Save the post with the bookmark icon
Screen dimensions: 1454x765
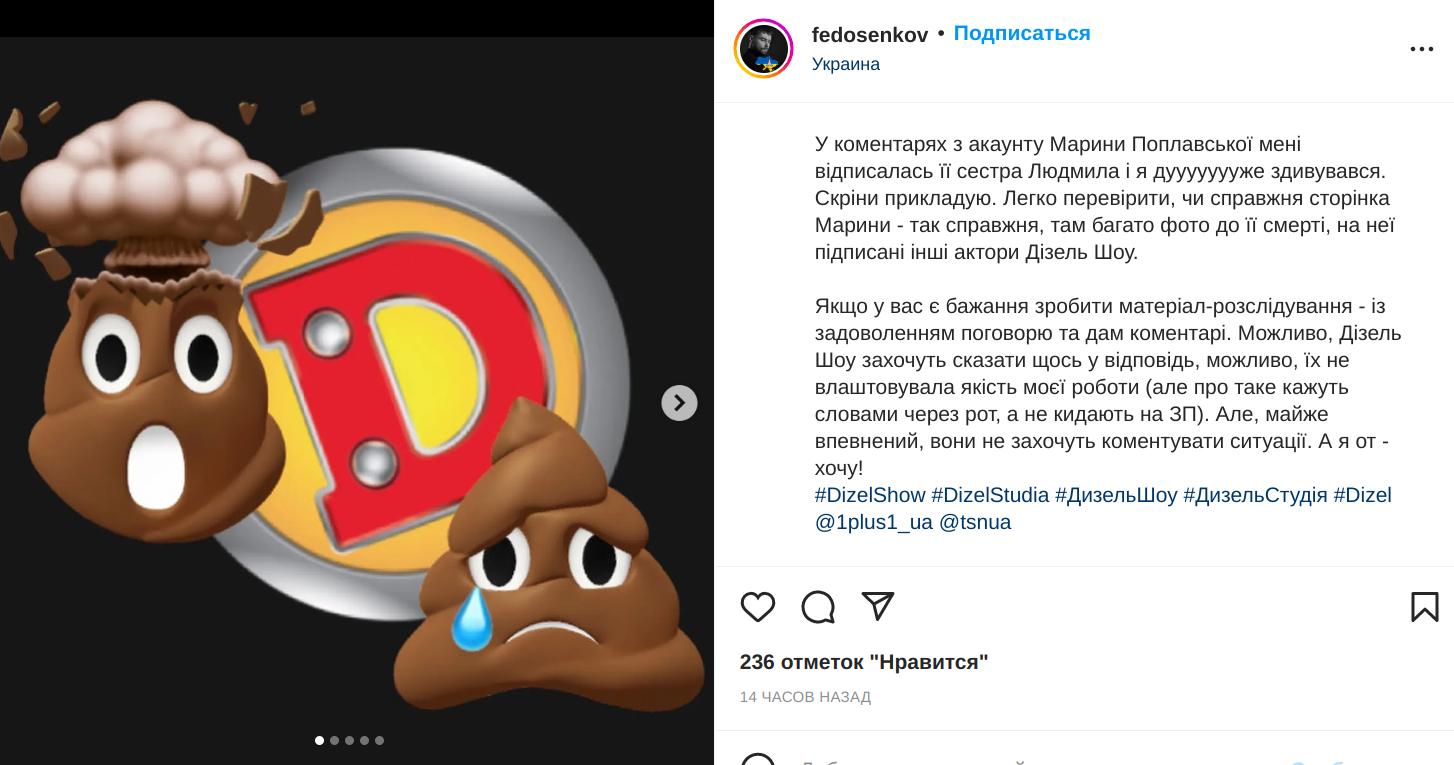point(1424,606)
